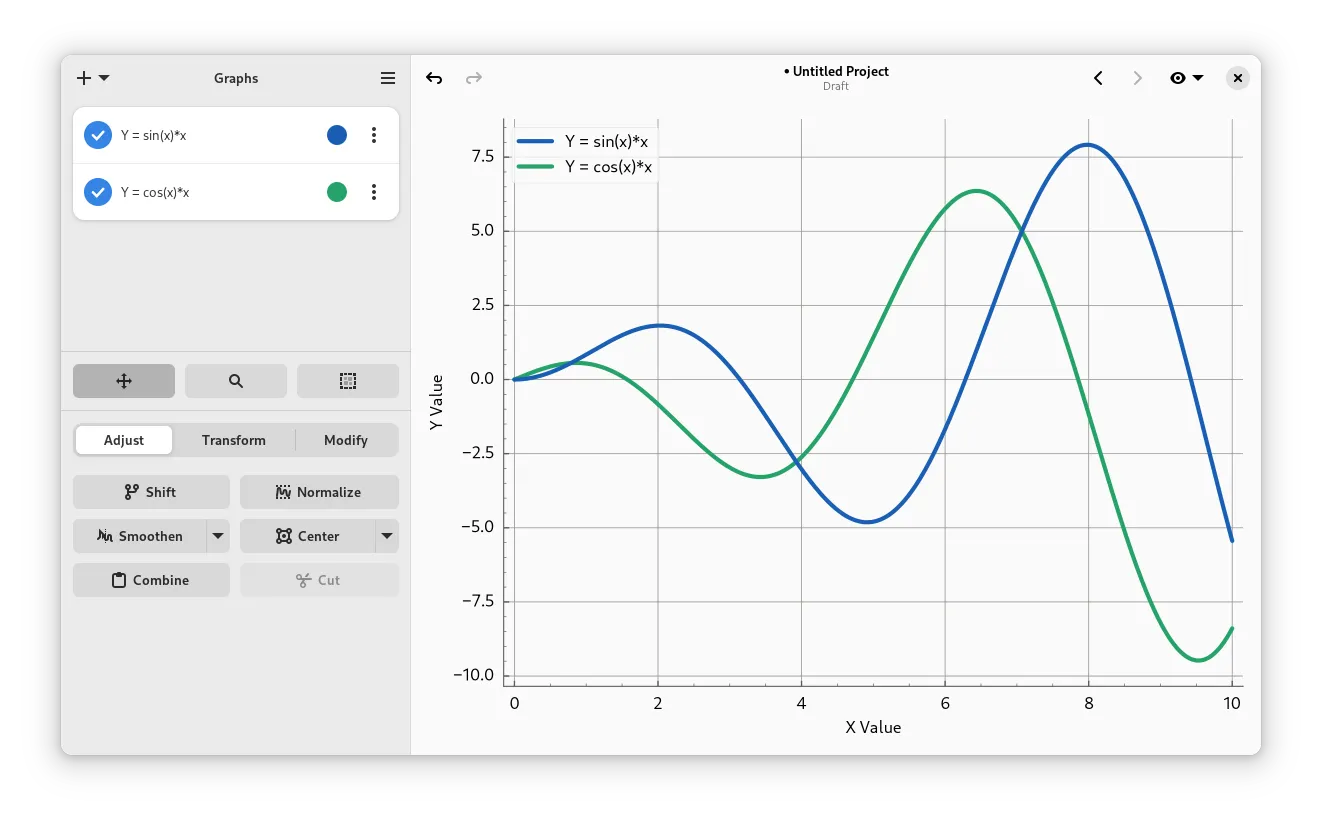This screenshot has height=822, width=1322.
Task: Uncheck the Y = cos(x)*x graph
Action: pos(98,192)
